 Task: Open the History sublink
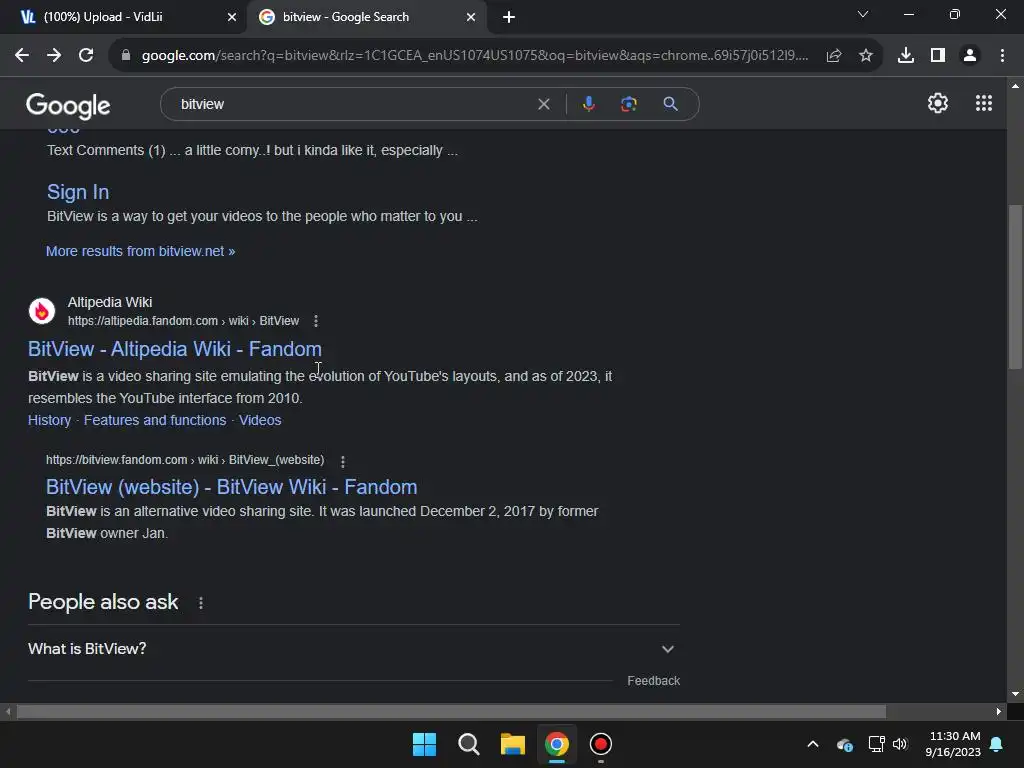click(50, 420)
